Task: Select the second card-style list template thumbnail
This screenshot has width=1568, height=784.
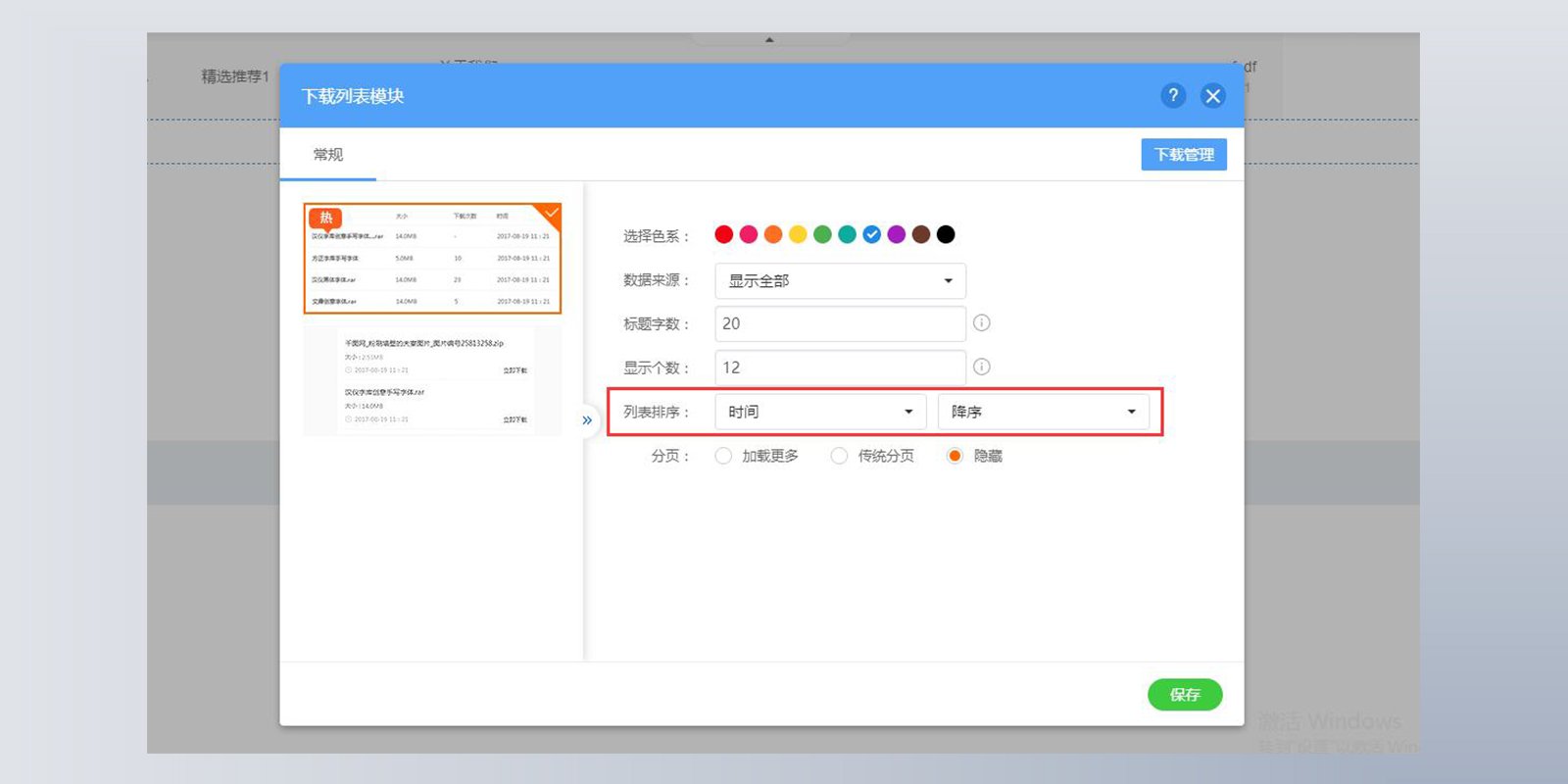Action: click(x=432, y=380)
